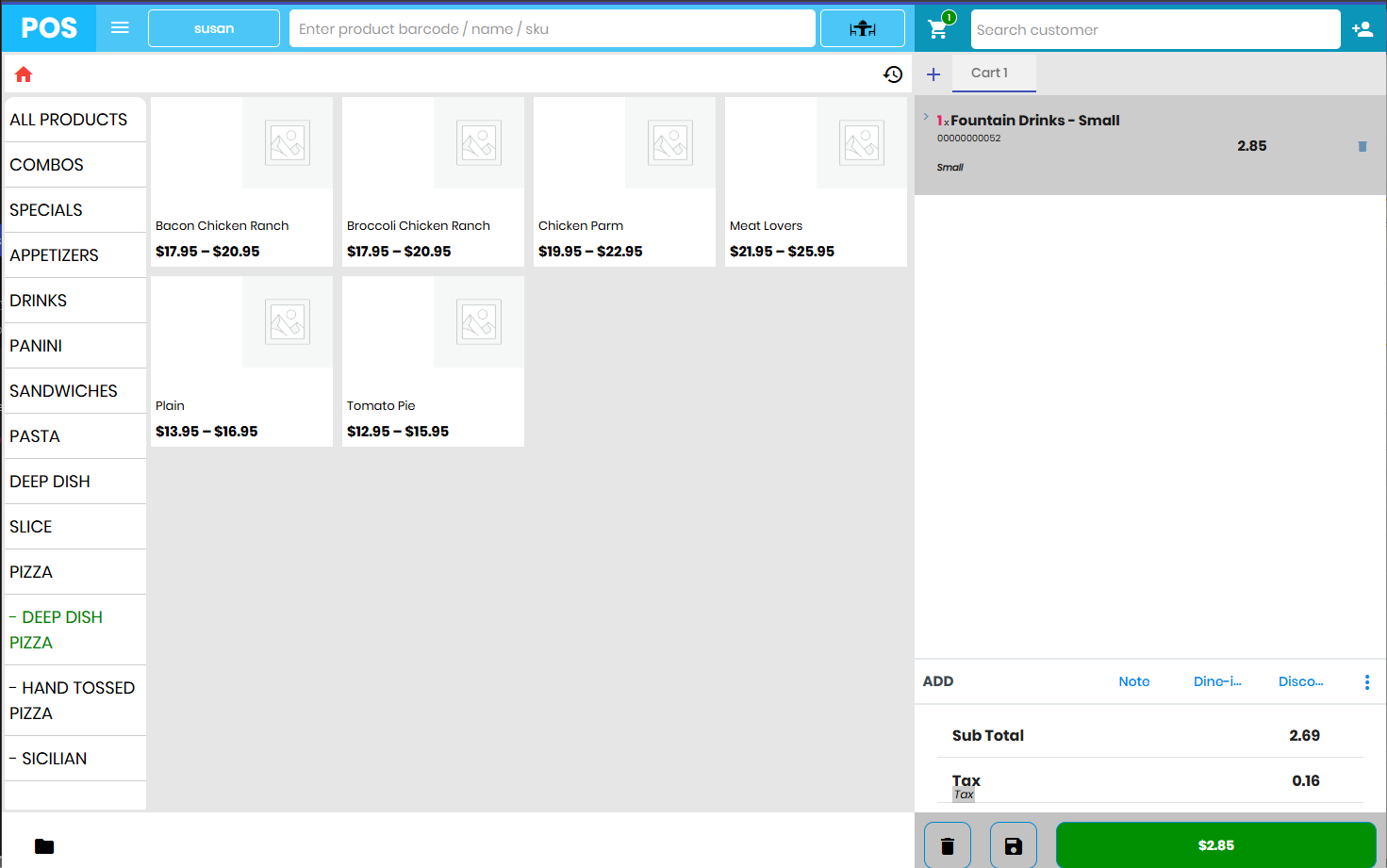Select Meat Lovers product

pos(816,182)
